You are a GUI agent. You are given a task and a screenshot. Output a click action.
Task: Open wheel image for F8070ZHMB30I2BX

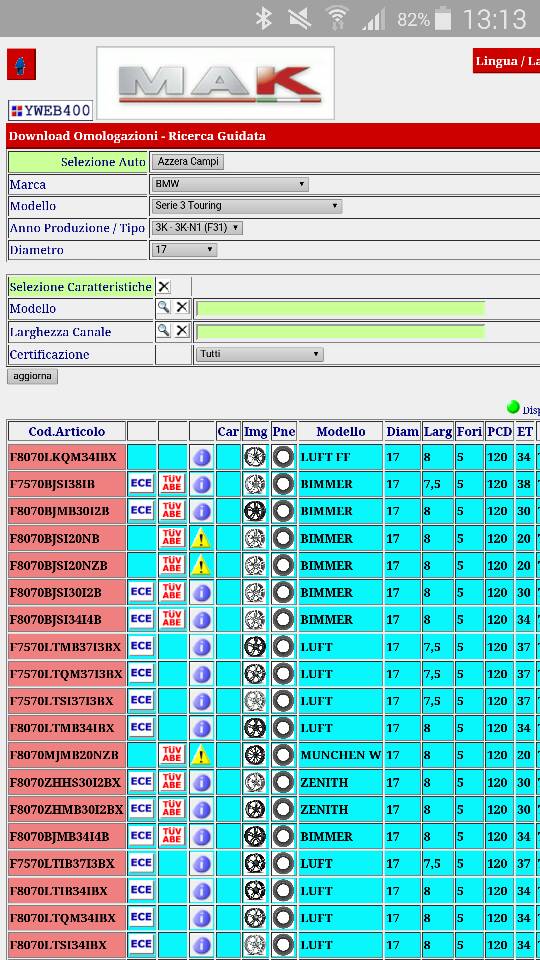click(255, 809)
